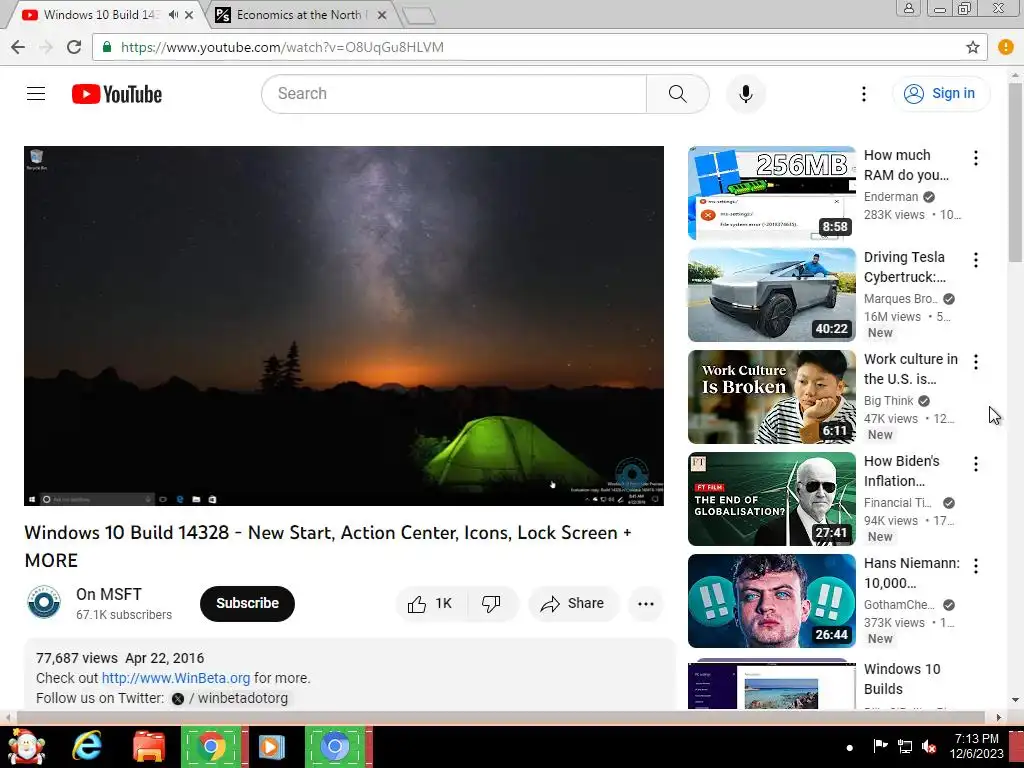Open the WinBeta.org link
This screenshot has width=1024, height=768.
176,678
